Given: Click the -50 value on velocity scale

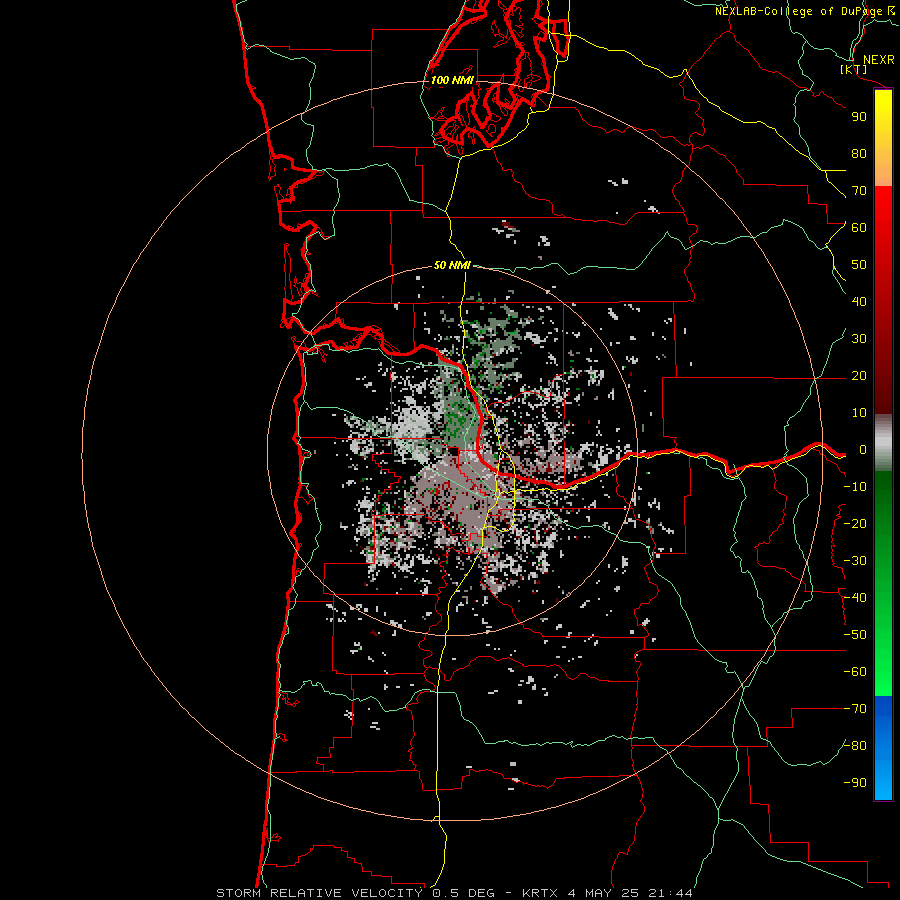Looking at the screenshot, I should pyautogui.click(x=855, y=635).
